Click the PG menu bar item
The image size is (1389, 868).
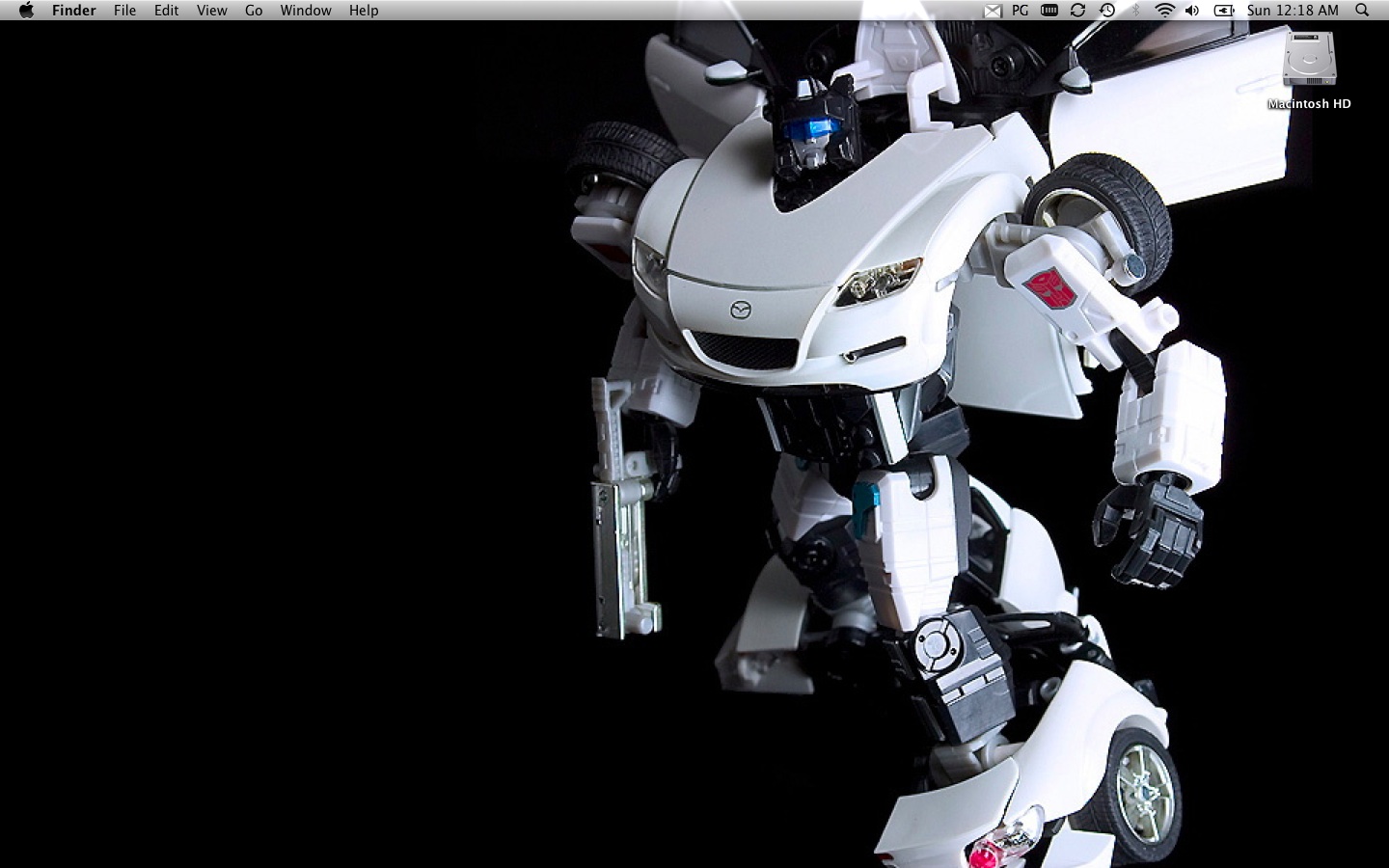(1021, 11)
